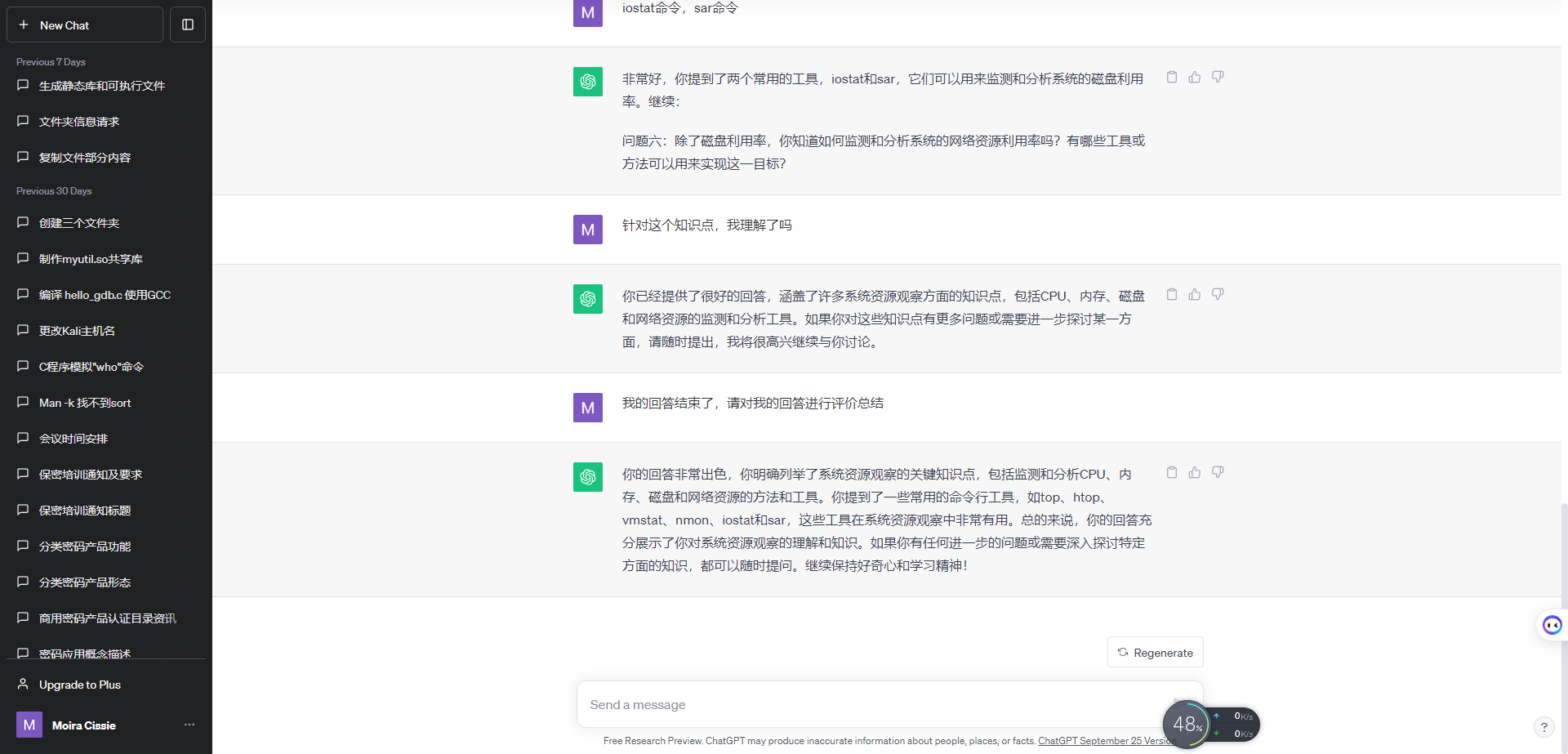Click the Previous 30 Days heading

coord(54,191)
